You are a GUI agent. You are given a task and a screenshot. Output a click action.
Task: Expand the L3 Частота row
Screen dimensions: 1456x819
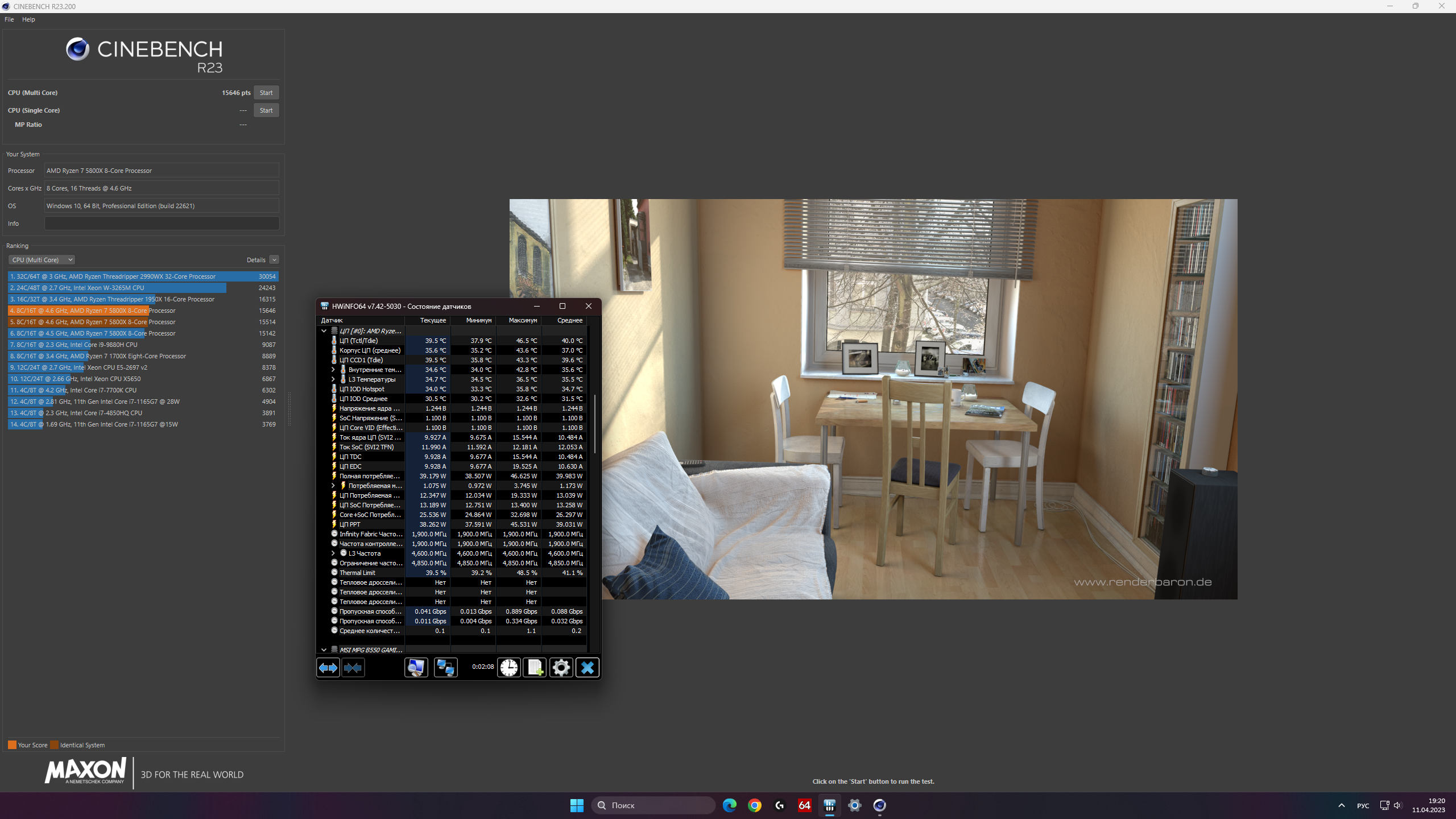coord(333,553)
